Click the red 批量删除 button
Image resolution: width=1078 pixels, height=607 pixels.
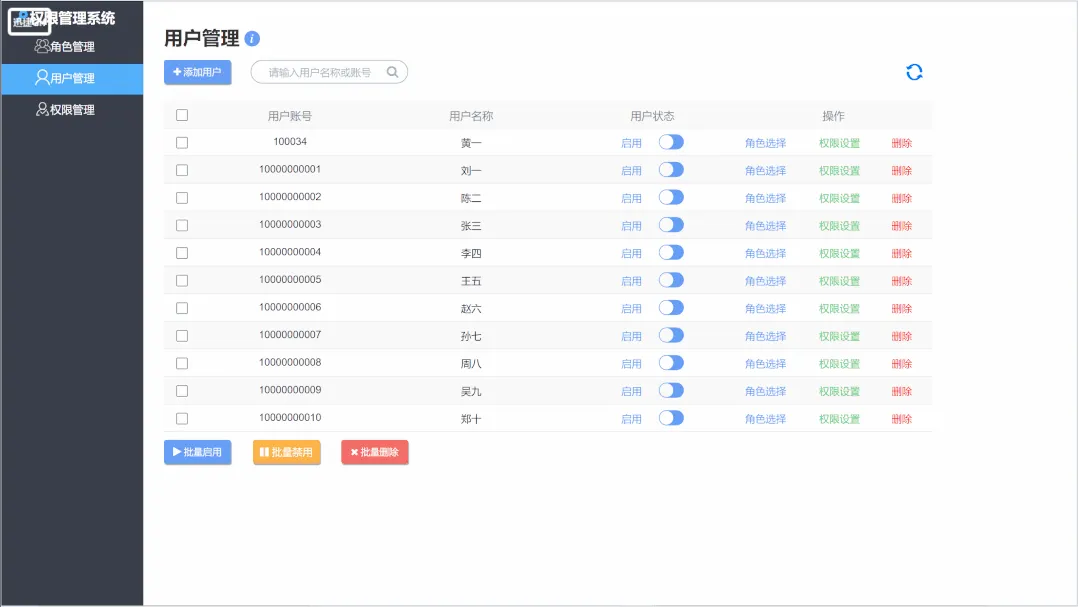click(x=375, y=452)
